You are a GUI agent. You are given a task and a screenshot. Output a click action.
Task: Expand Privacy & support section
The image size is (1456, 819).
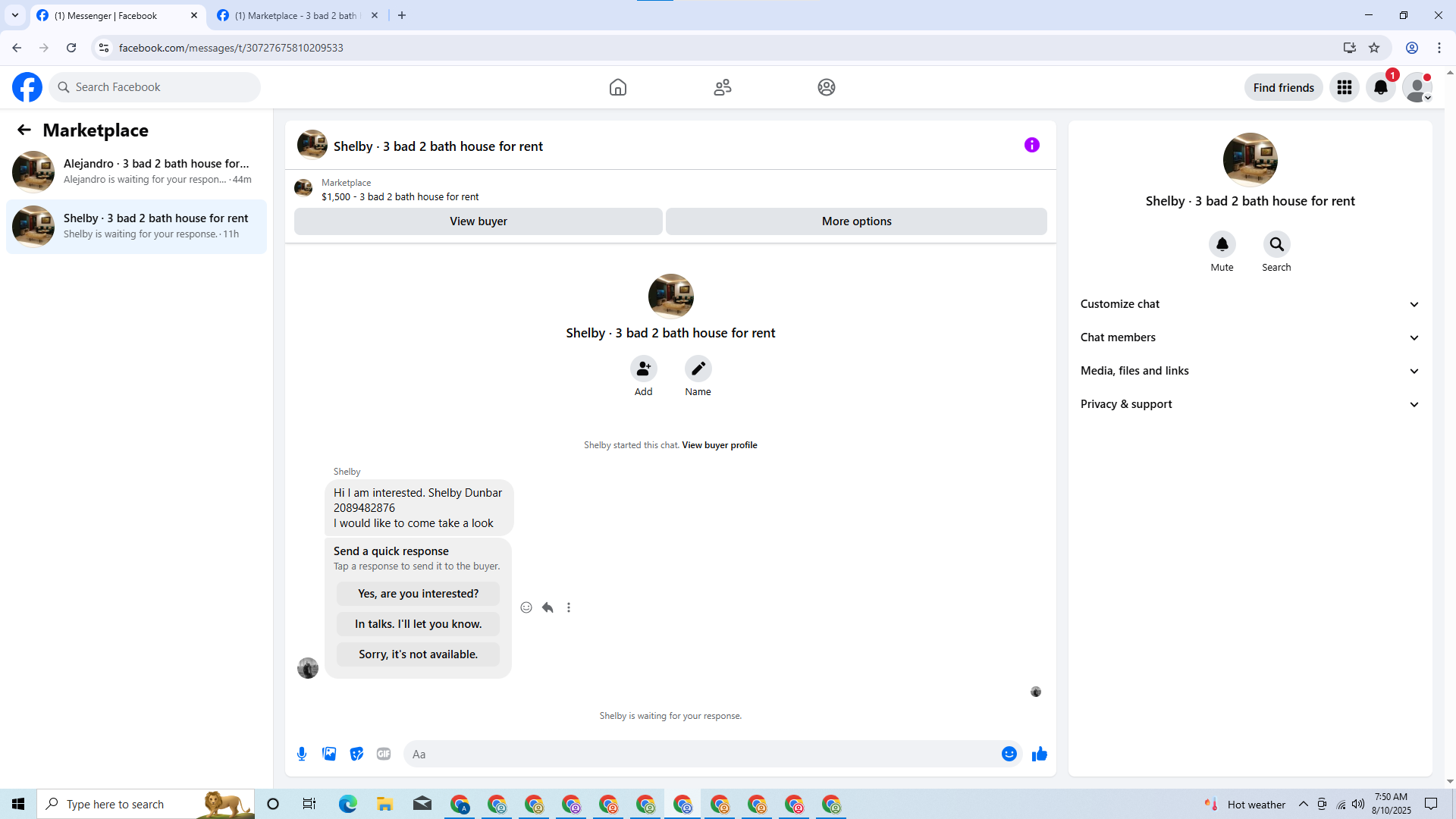1250,404
